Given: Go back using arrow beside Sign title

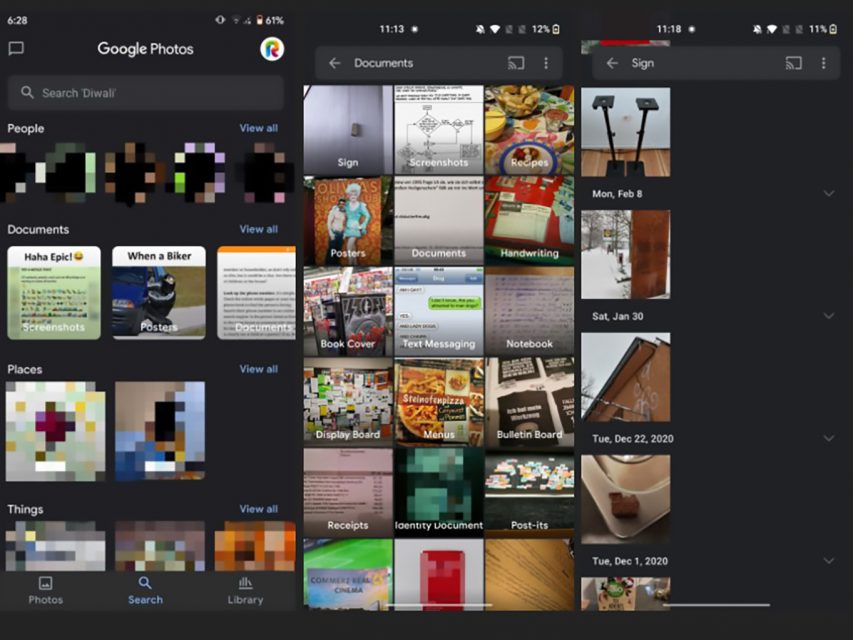Looking at the screenshot, I should point(612,63).
